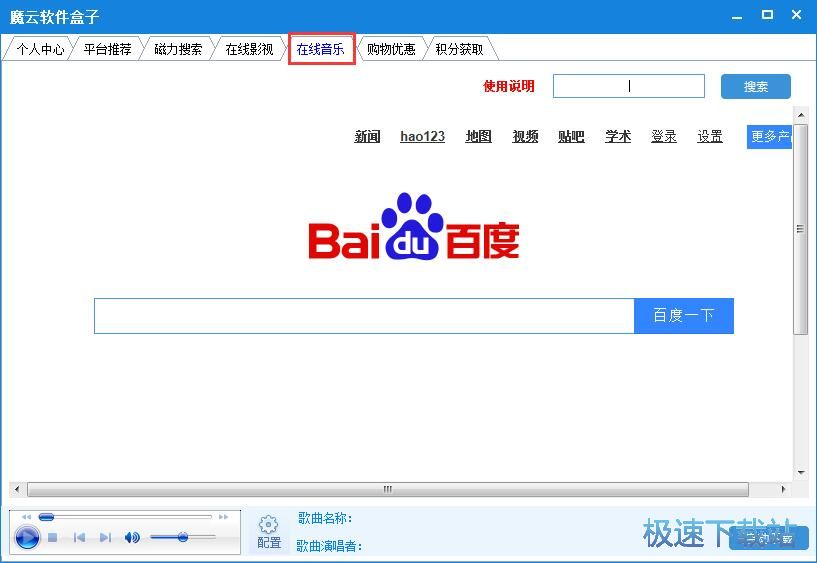Click the player seek bar handle
Screen dimensions: 817x563
[x=46, y=517]
